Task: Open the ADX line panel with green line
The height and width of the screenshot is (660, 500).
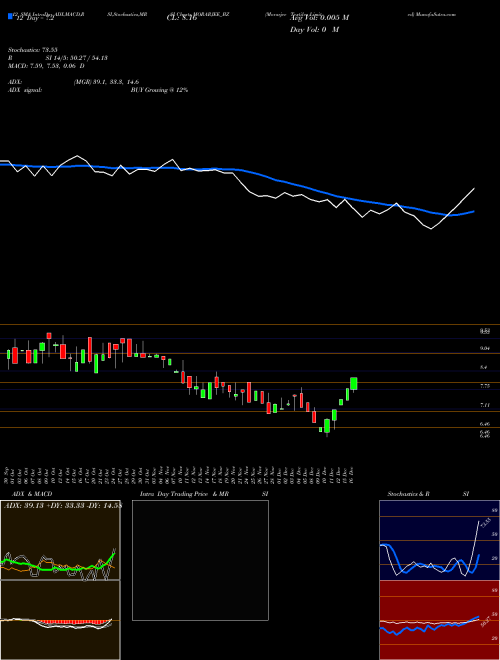Action: pos(60,540)
